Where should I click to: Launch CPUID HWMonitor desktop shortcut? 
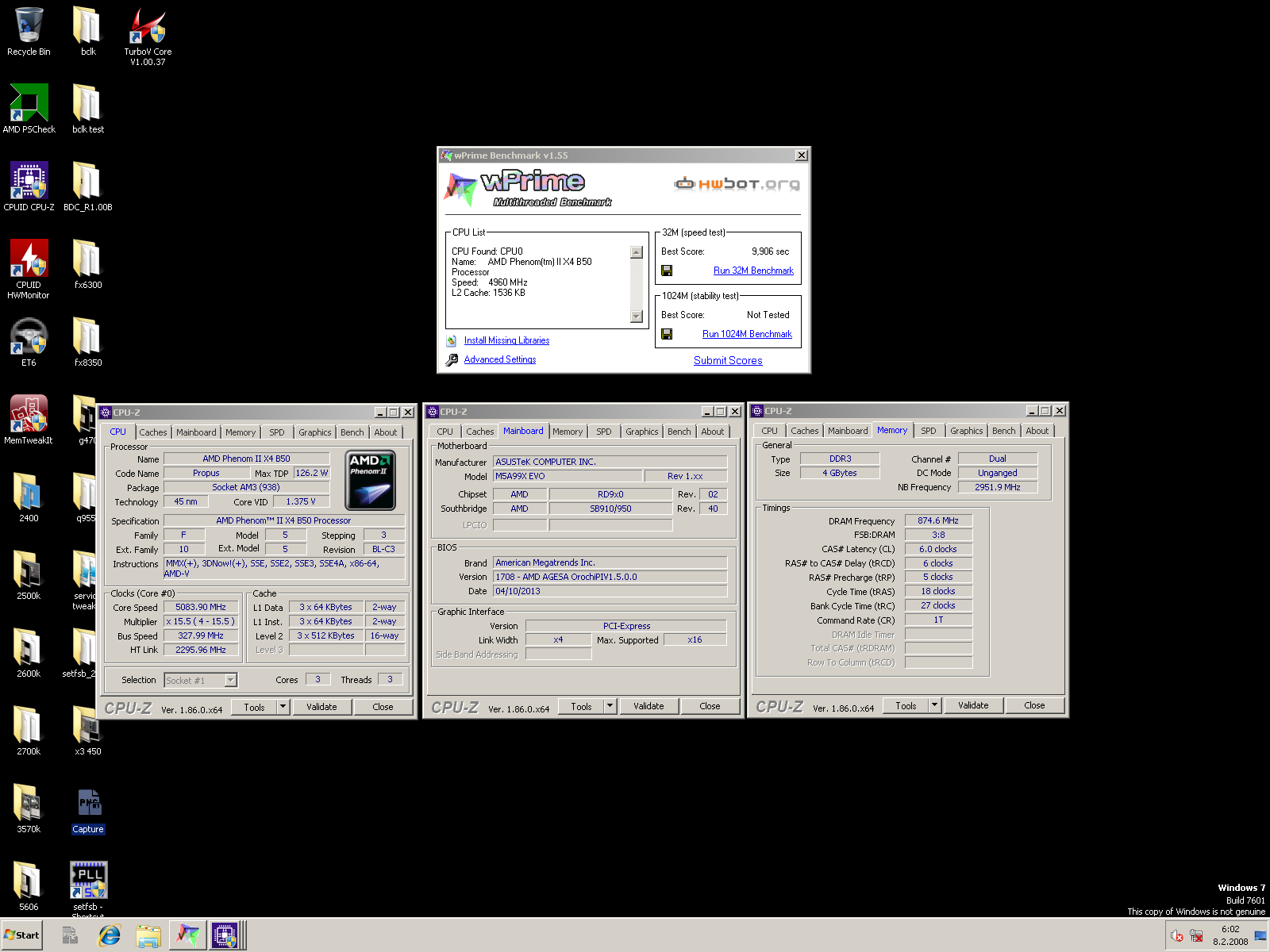29,270
